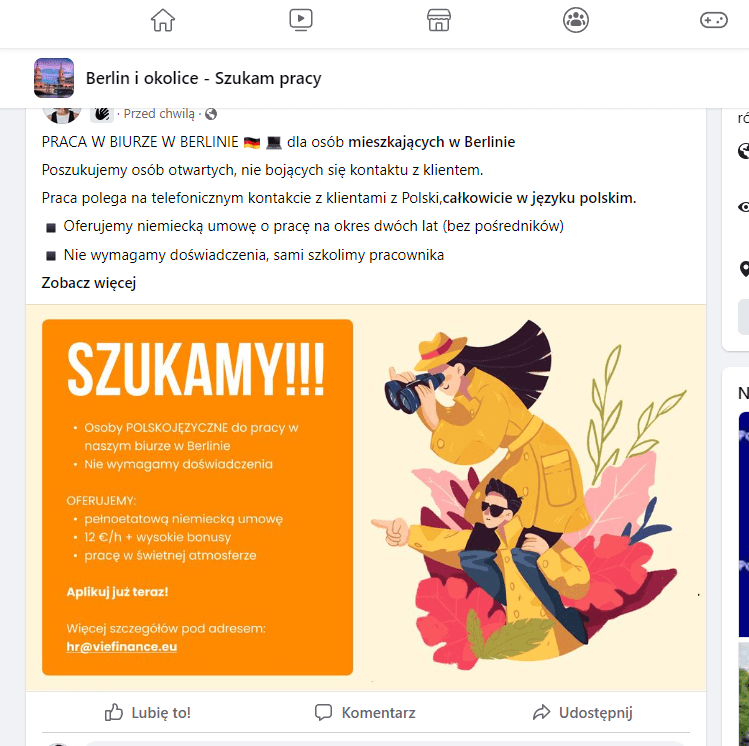Share post with Udostępnij
The image size is (749, 746).
(x=583, y=713)
